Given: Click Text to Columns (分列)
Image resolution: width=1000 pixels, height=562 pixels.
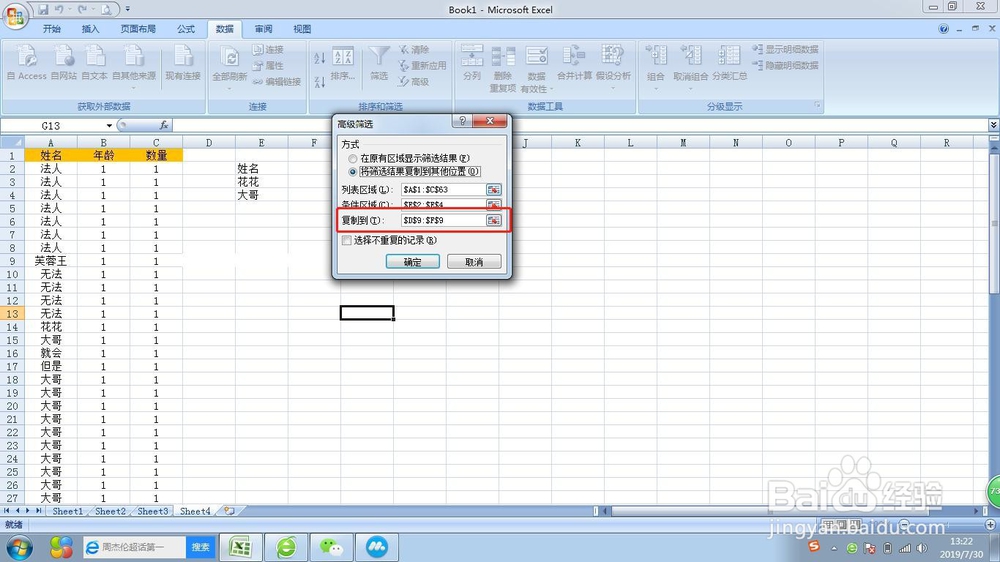Looking at the screenshot, I should tap(472, 63).
